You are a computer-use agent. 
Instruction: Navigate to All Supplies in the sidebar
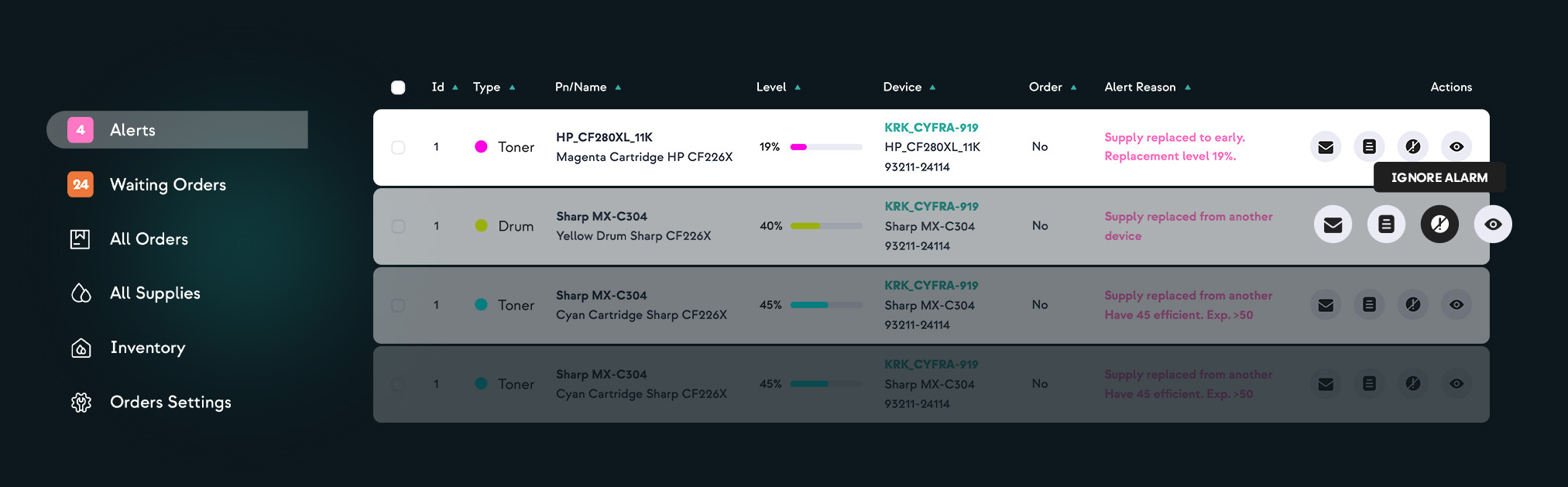coord(135,293)
